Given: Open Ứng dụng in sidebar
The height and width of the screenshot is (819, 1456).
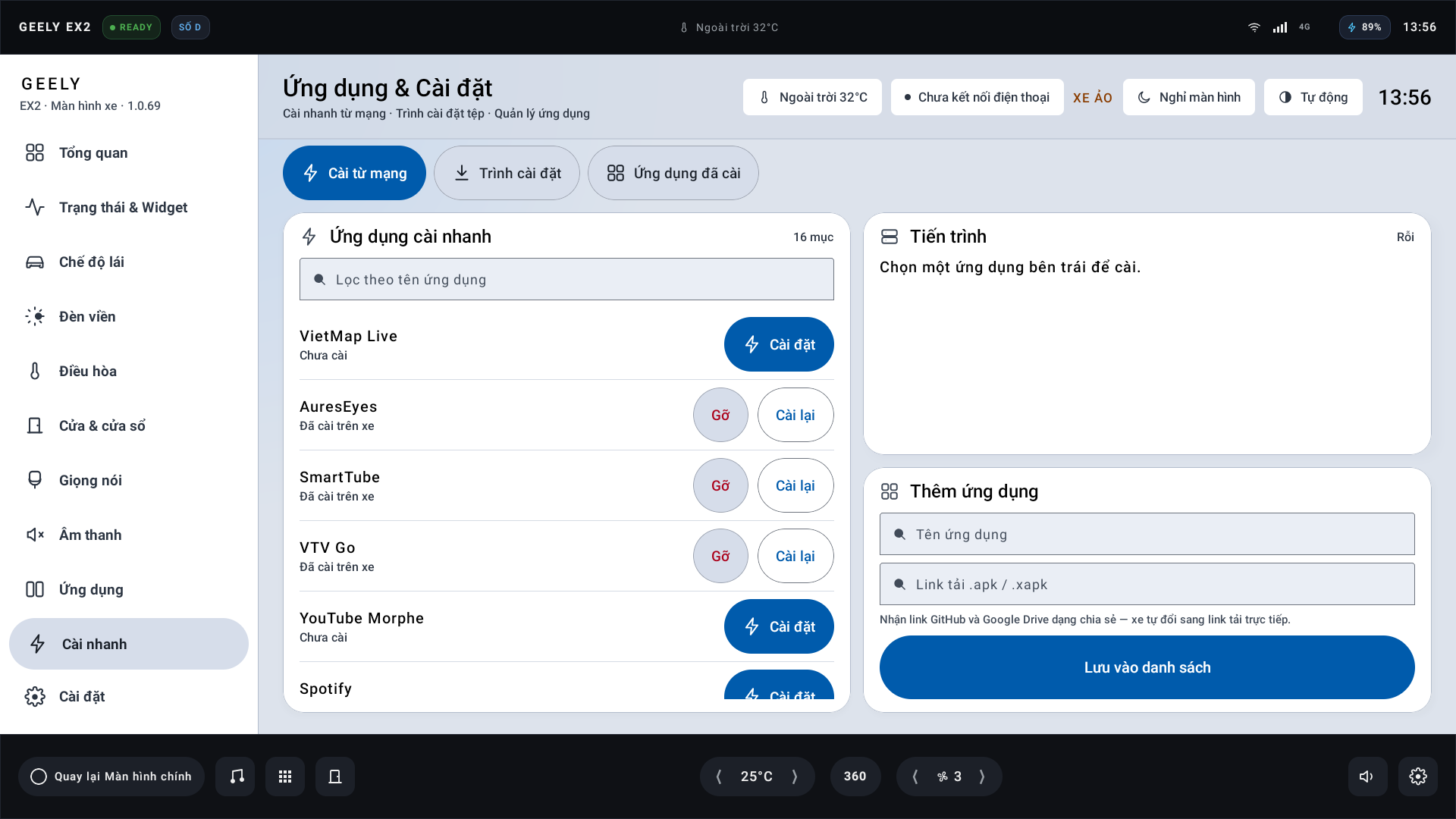Looking at the screenshot, I should pyautogui.click(x=129, y=589).
